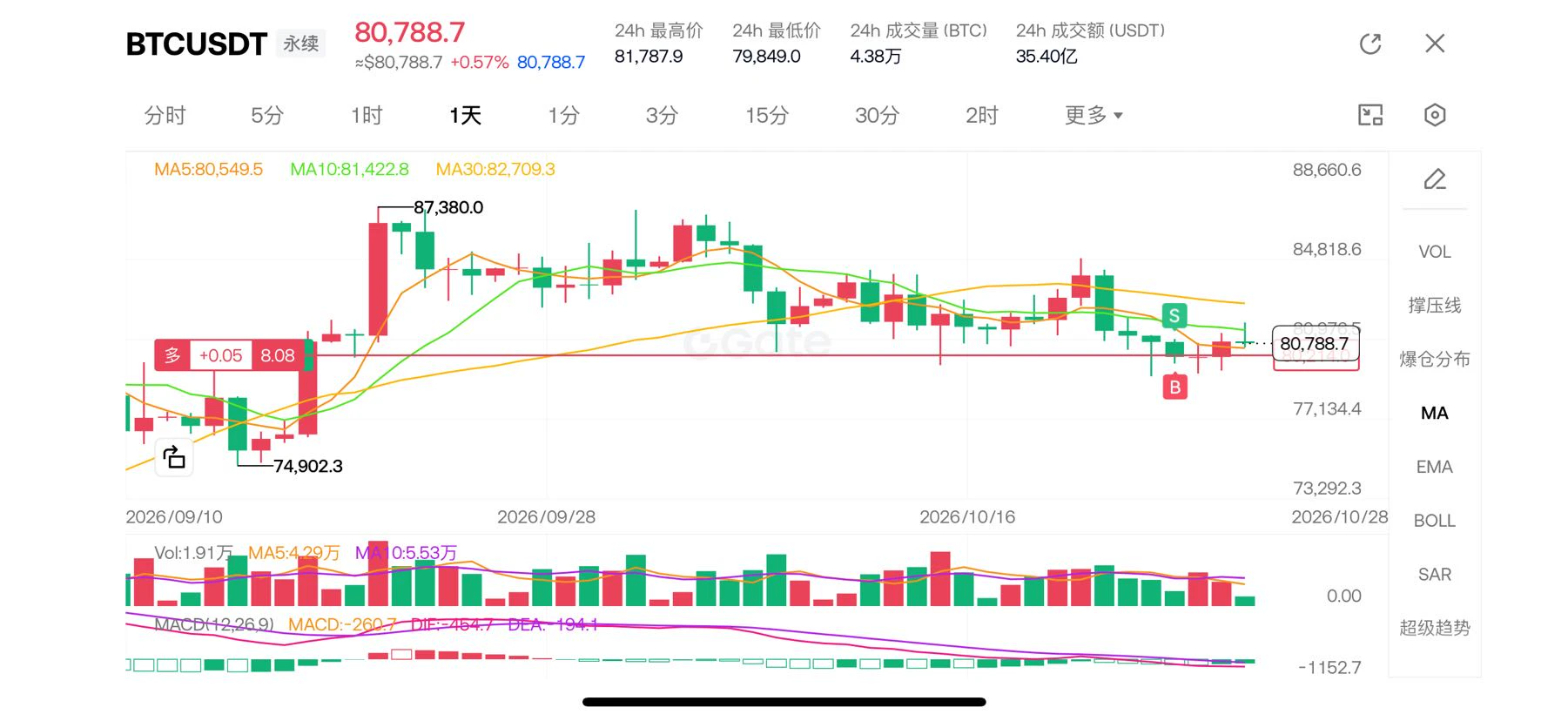Switch to 2时 timeframe
Image resolution: width=1568 pixels, height=721 pixels.
(x=982, y=115)
